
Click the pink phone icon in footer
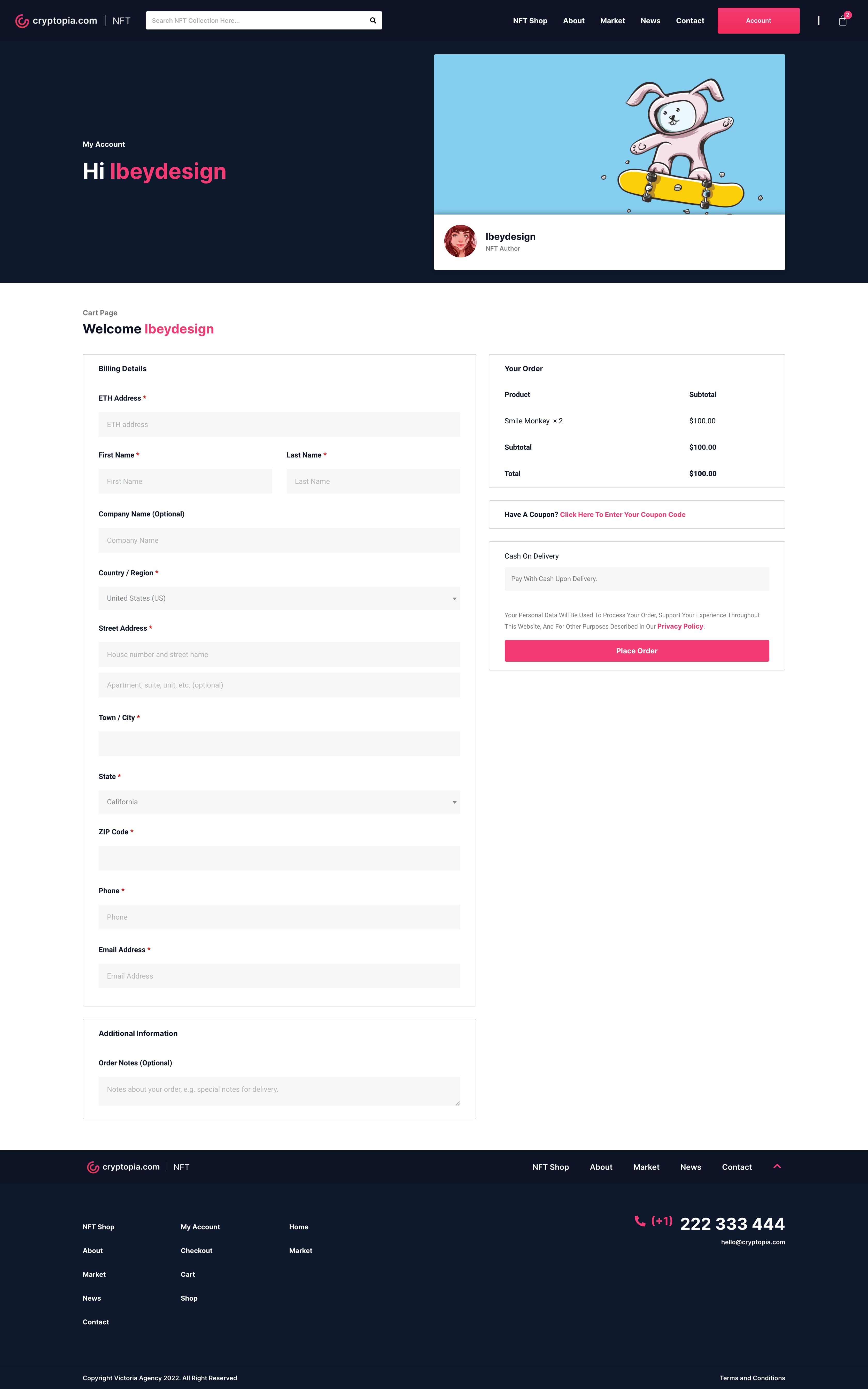[640, 1221]
